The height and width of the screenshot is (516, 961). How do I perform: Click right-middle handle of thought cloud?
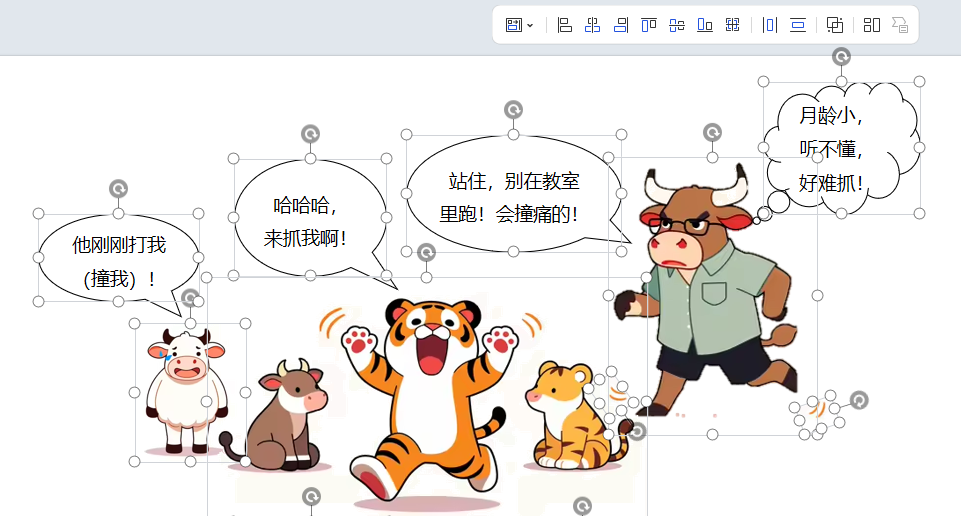919,148
